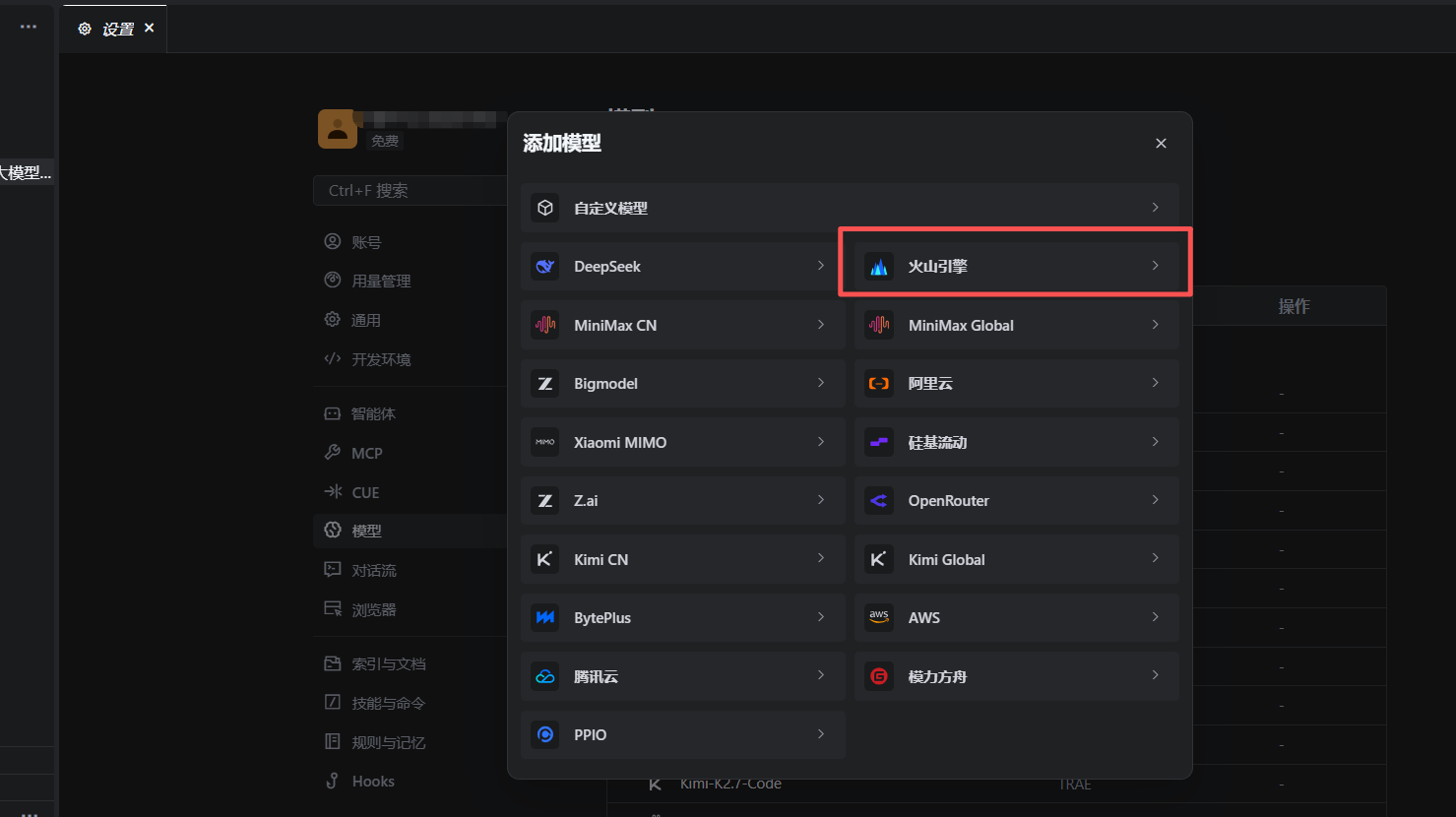
Task: Expand the PPIO row chevron
Action: 821,734
